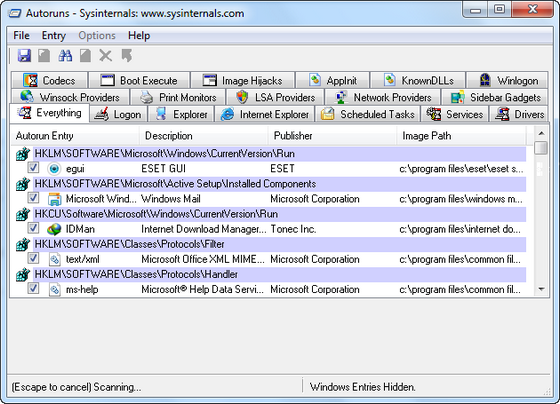
Task: Open the File menu
Action: 21,35
